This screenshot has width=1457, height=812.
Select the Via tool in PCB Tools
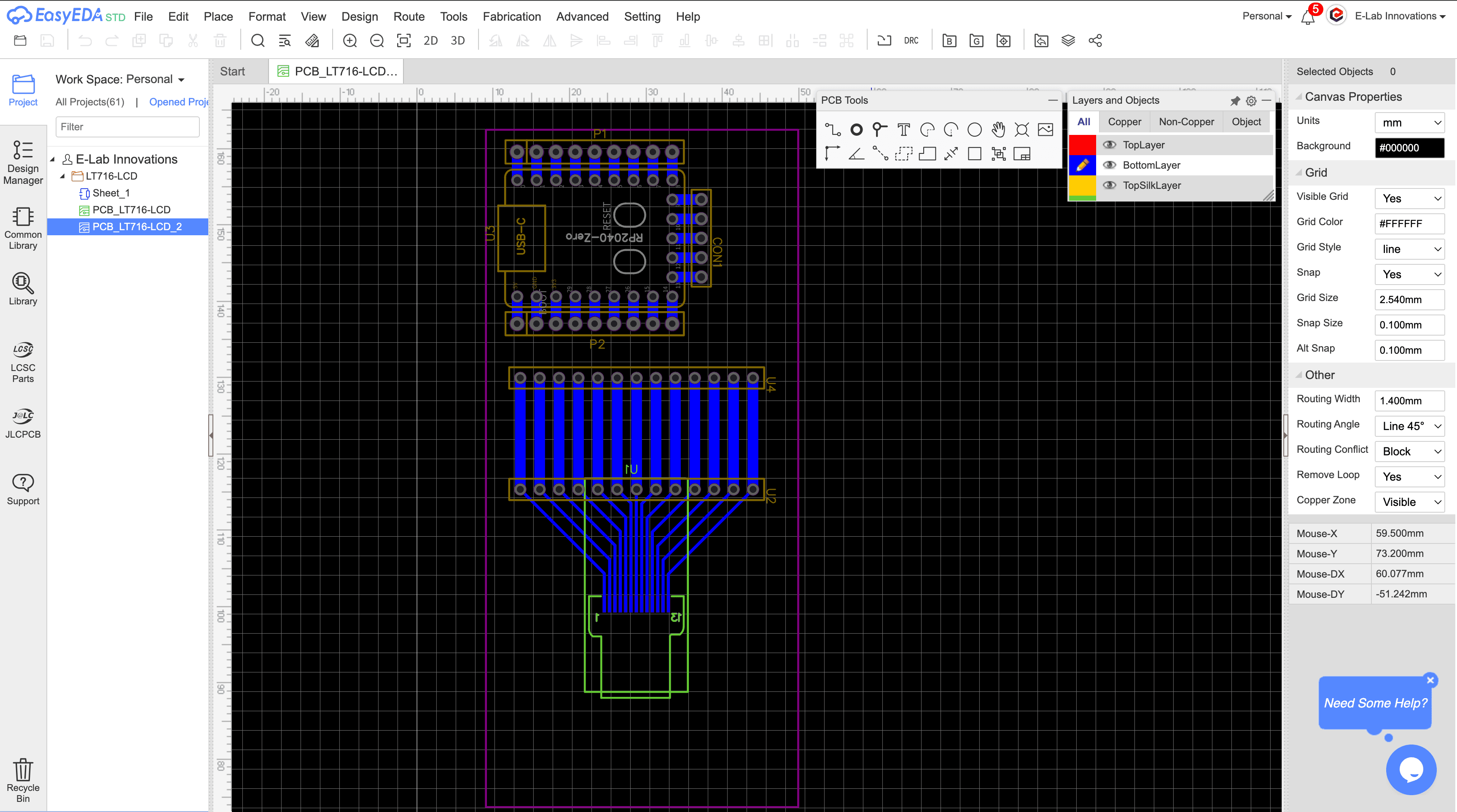tap(879, 129)
